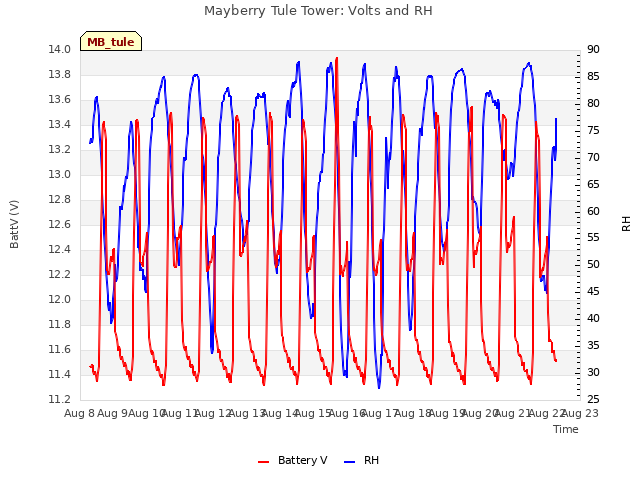Image resolution: width=640 pixels, height=480 pixels.
Task: Click the 11.6 left axis tick label
Action: (60, 349)
